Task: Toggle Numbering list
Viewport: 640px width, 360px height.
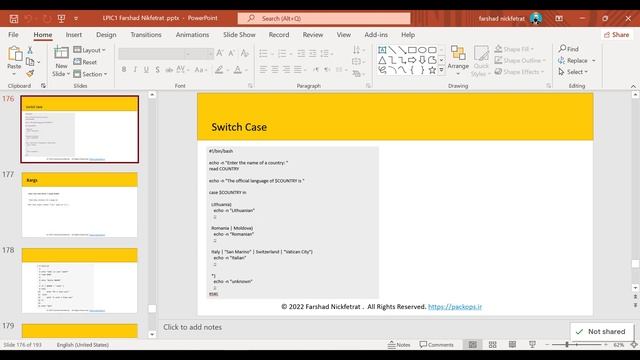Action: point(282,53)
